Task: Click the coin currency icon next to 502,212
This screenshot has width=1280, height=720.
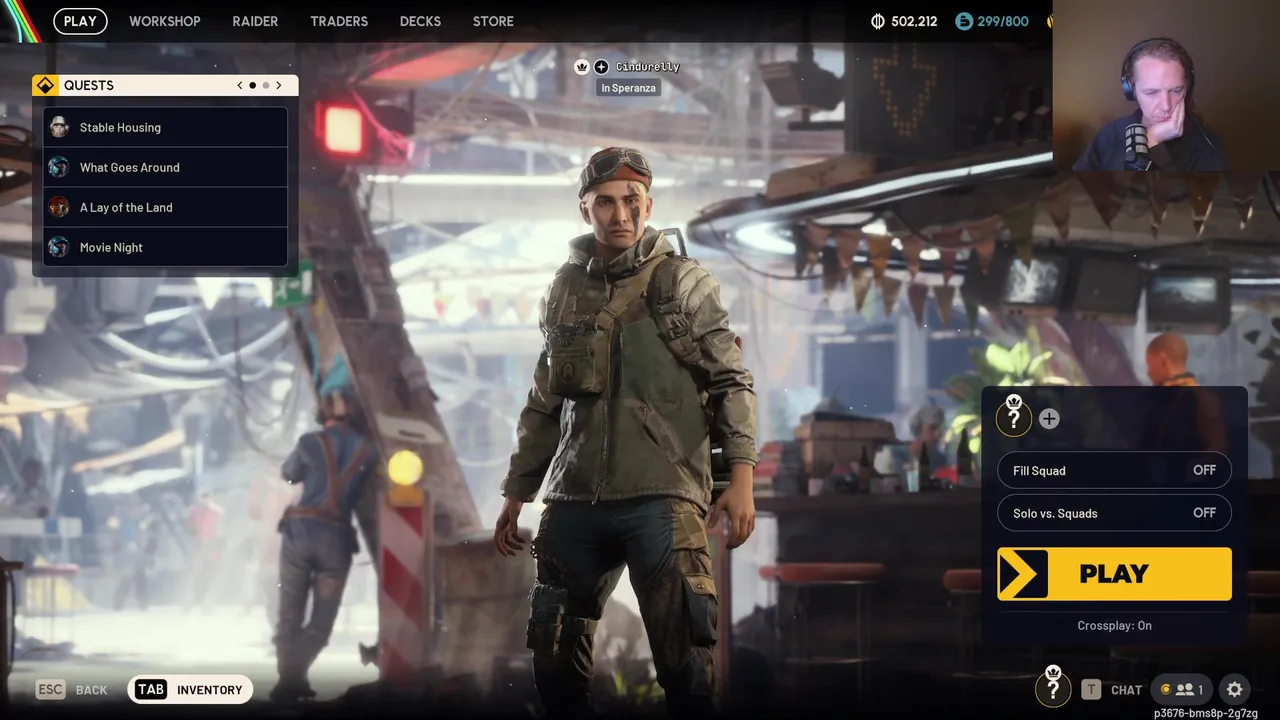Action: pos(878,21)
